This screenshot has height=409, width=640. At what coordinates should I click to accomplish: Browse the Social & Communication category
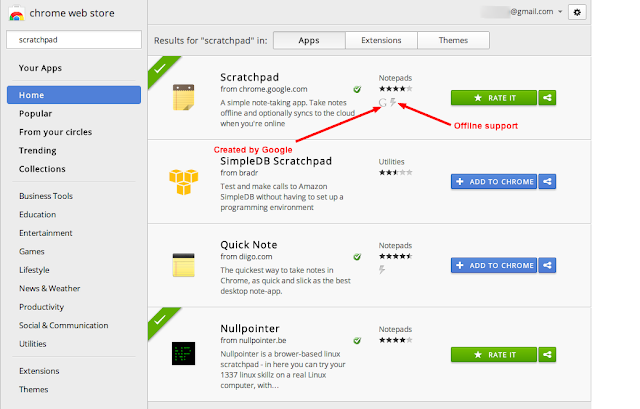click(x=64, y=325)
